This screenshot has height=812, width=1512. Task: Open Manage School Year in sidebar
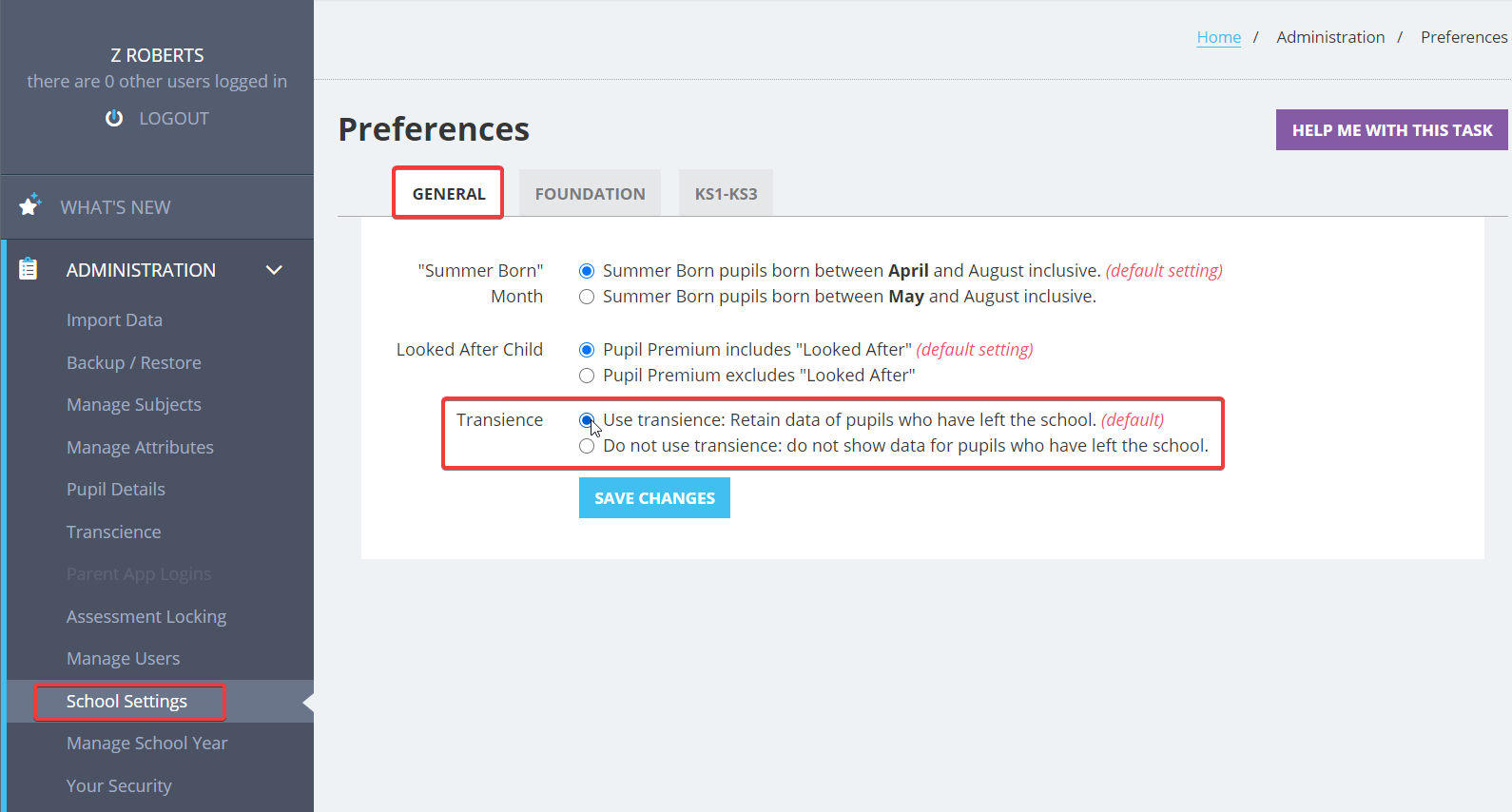[x=147, y=744]
